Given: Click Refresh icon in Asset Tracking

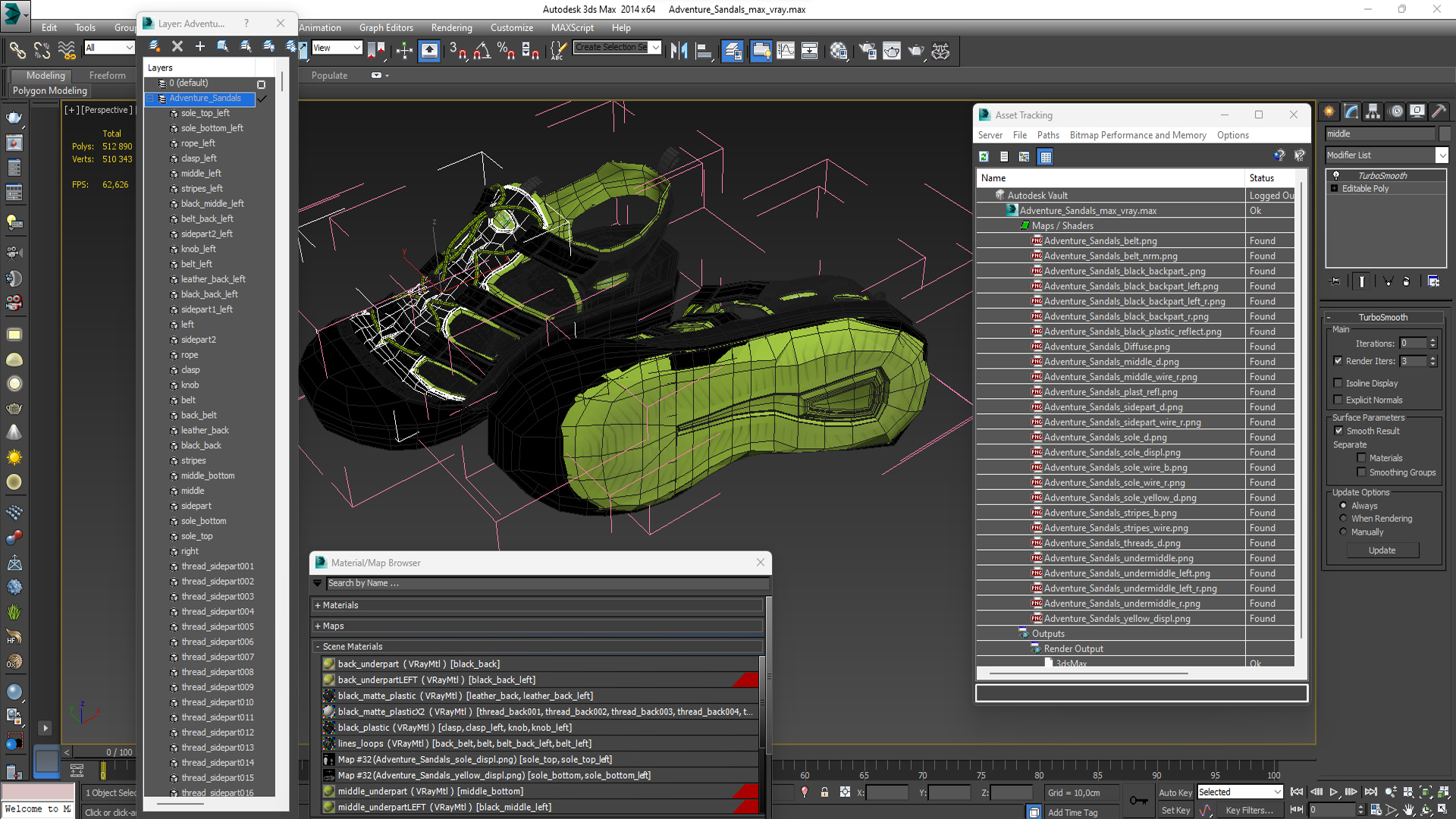Looking at the screenshot, I should [x=984, y=156].
